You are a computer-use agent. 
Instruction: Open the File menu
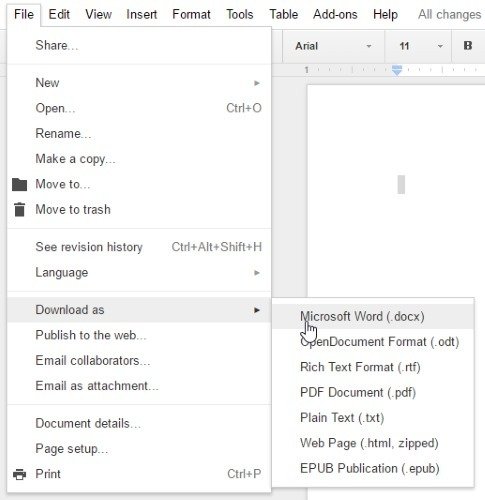24,14
